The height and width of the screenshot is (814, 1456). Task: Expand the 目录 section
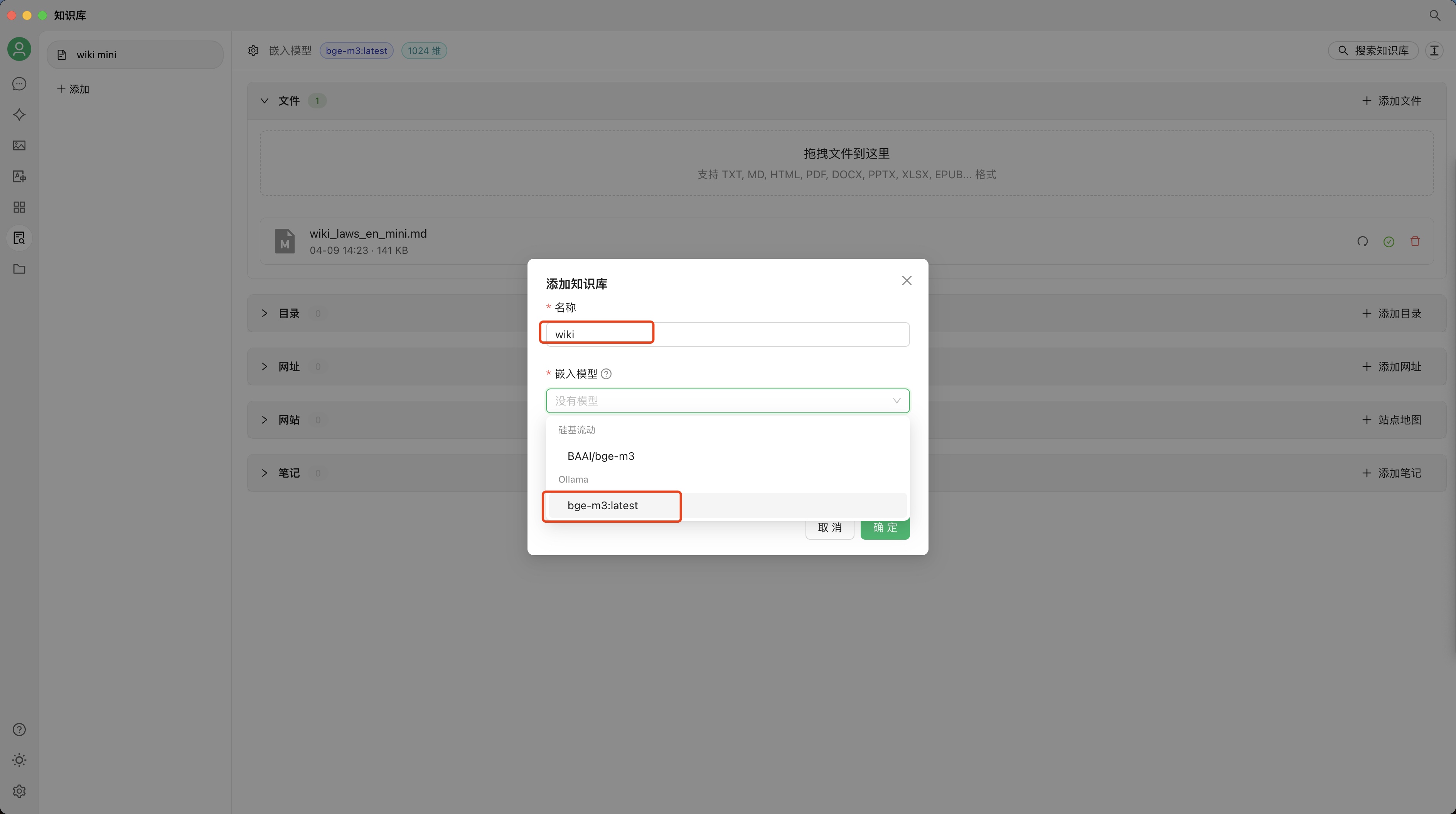[x=264, y=313]
